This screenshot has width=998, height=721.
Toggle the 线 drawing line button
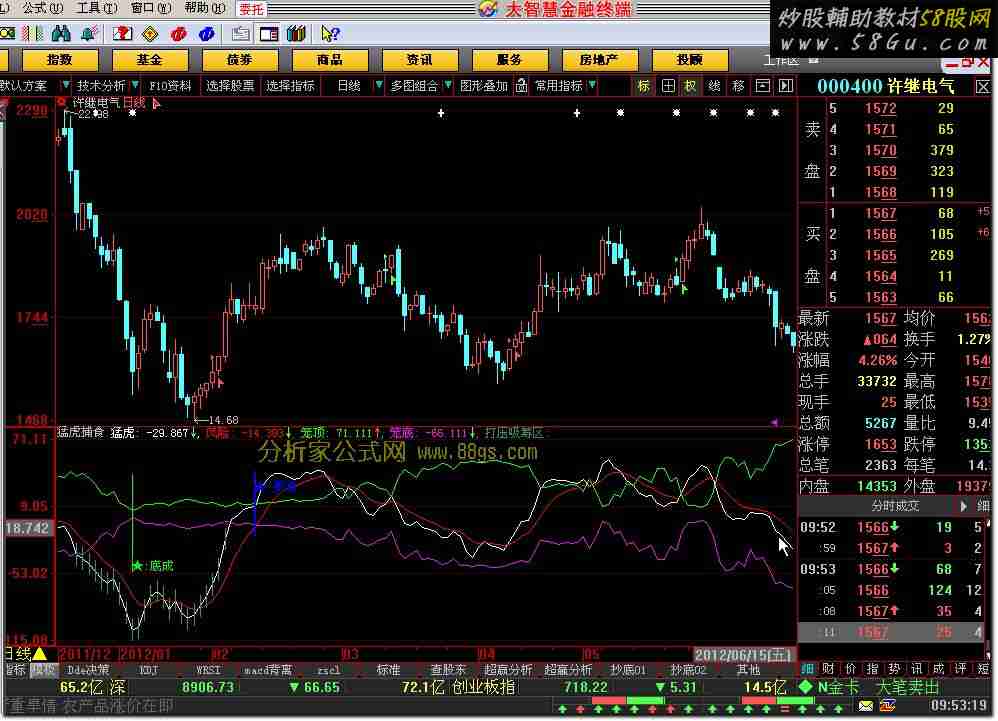tap(714, 85)
